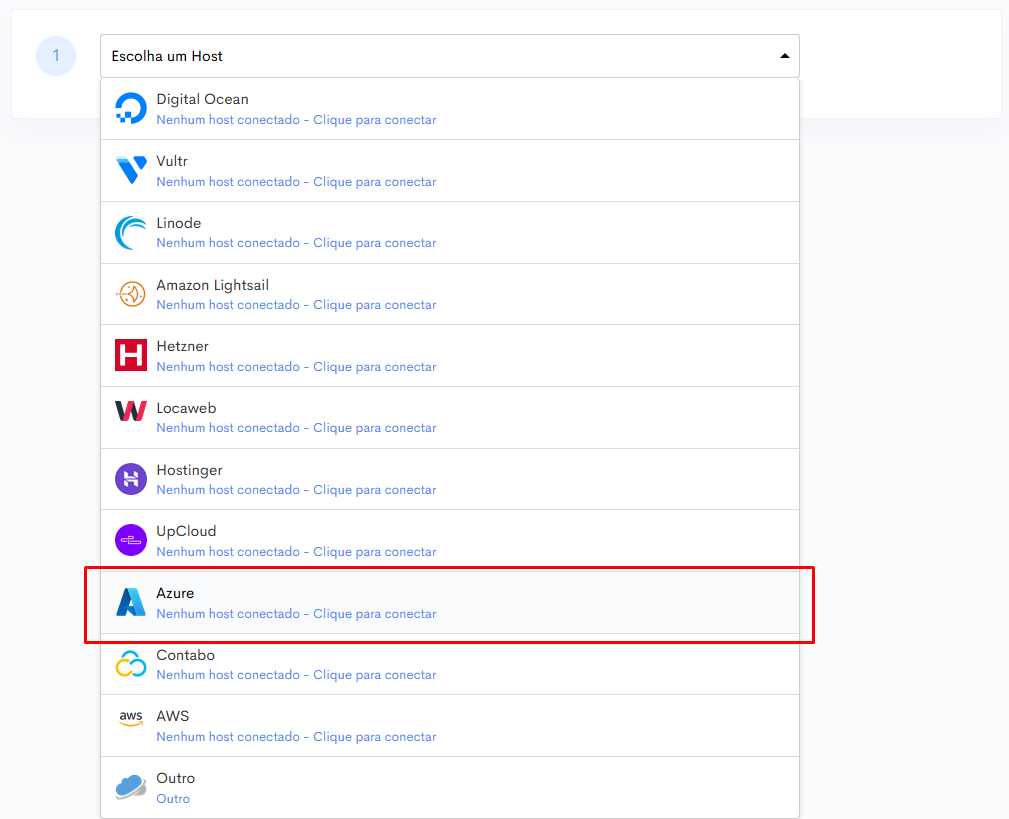This screenshot has width=1009, height=819.
Task: Click connect link under UpCloud
Action: 296,551
